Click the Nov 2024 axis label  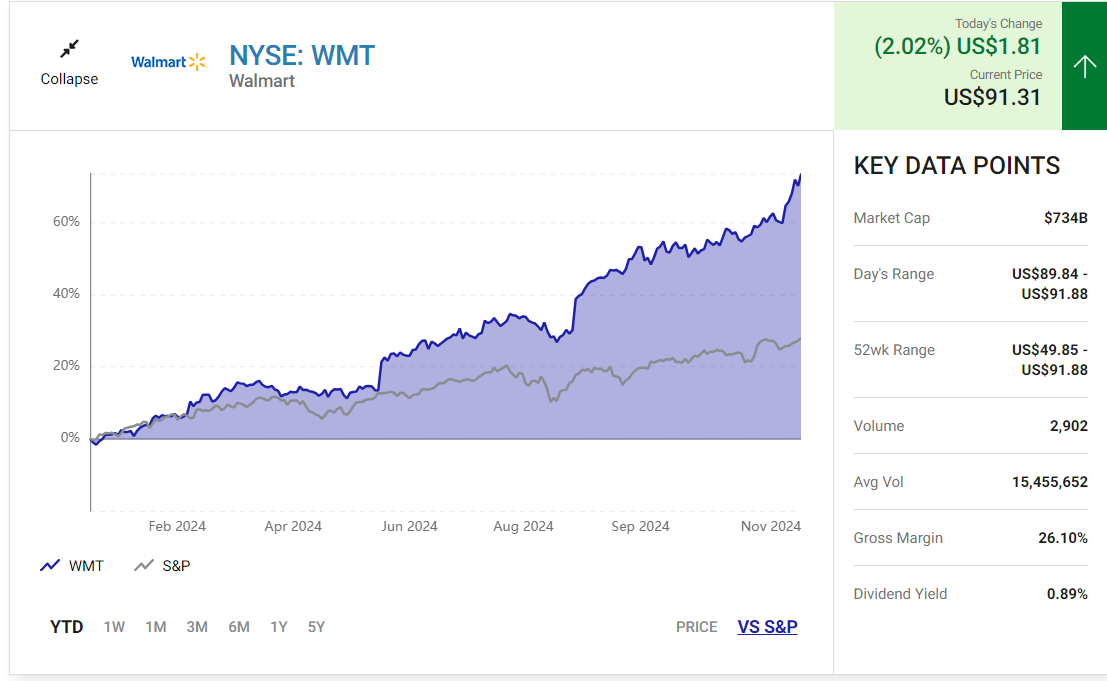pos(771,526)
